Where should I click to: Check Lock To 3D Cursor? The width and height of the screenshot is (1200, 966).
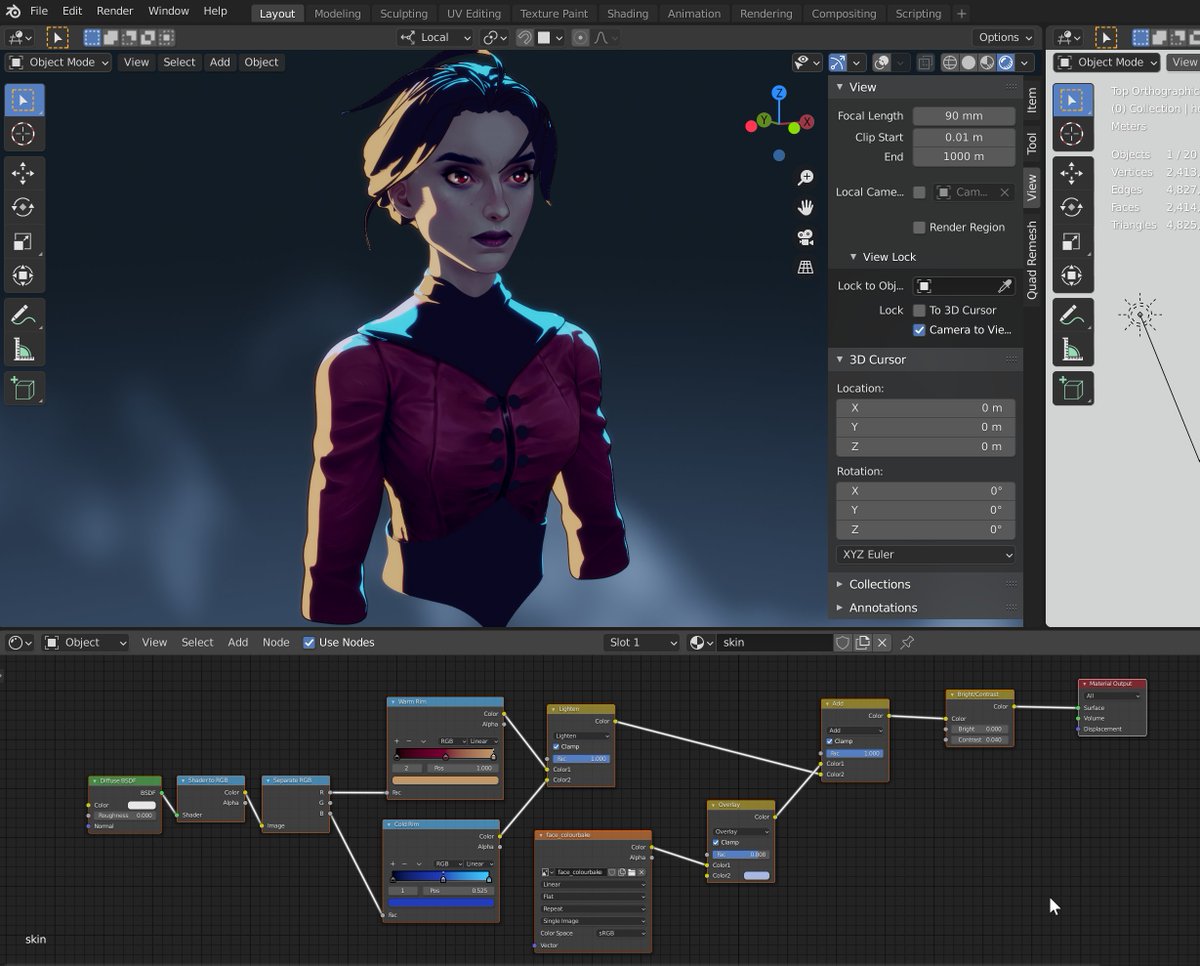point(919,310)
